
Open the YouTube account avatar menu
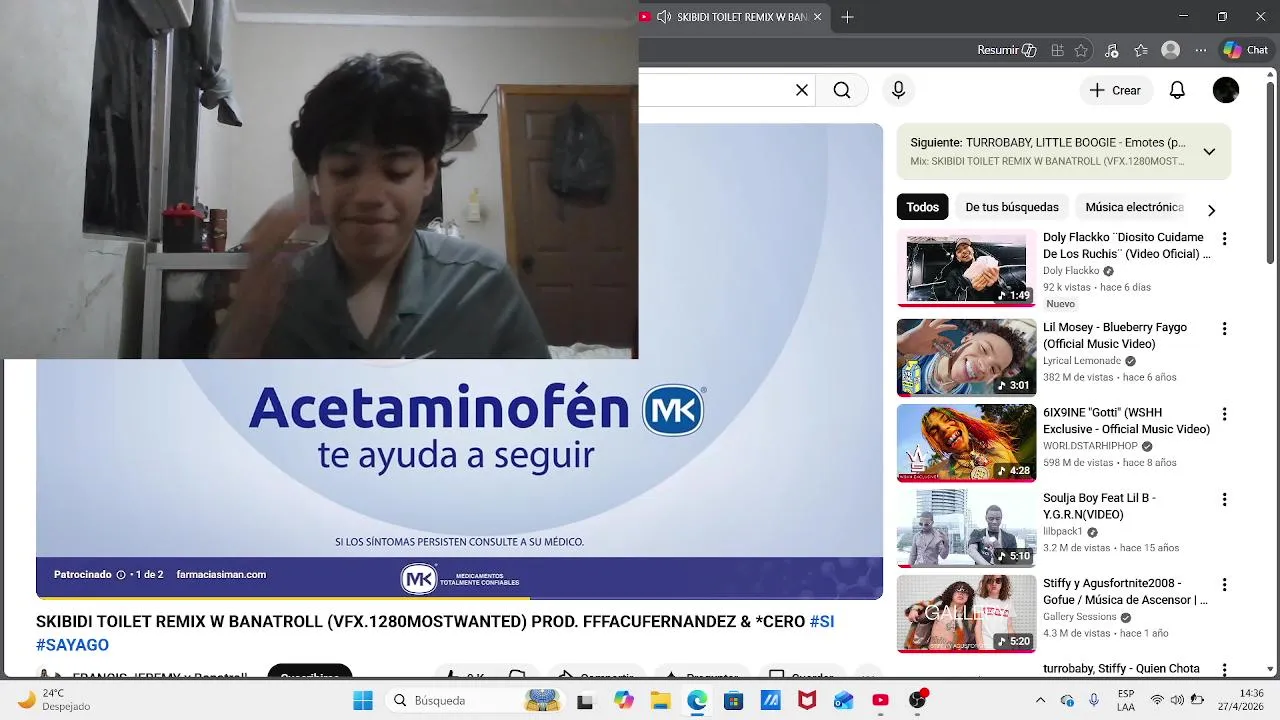[1226, 90]
